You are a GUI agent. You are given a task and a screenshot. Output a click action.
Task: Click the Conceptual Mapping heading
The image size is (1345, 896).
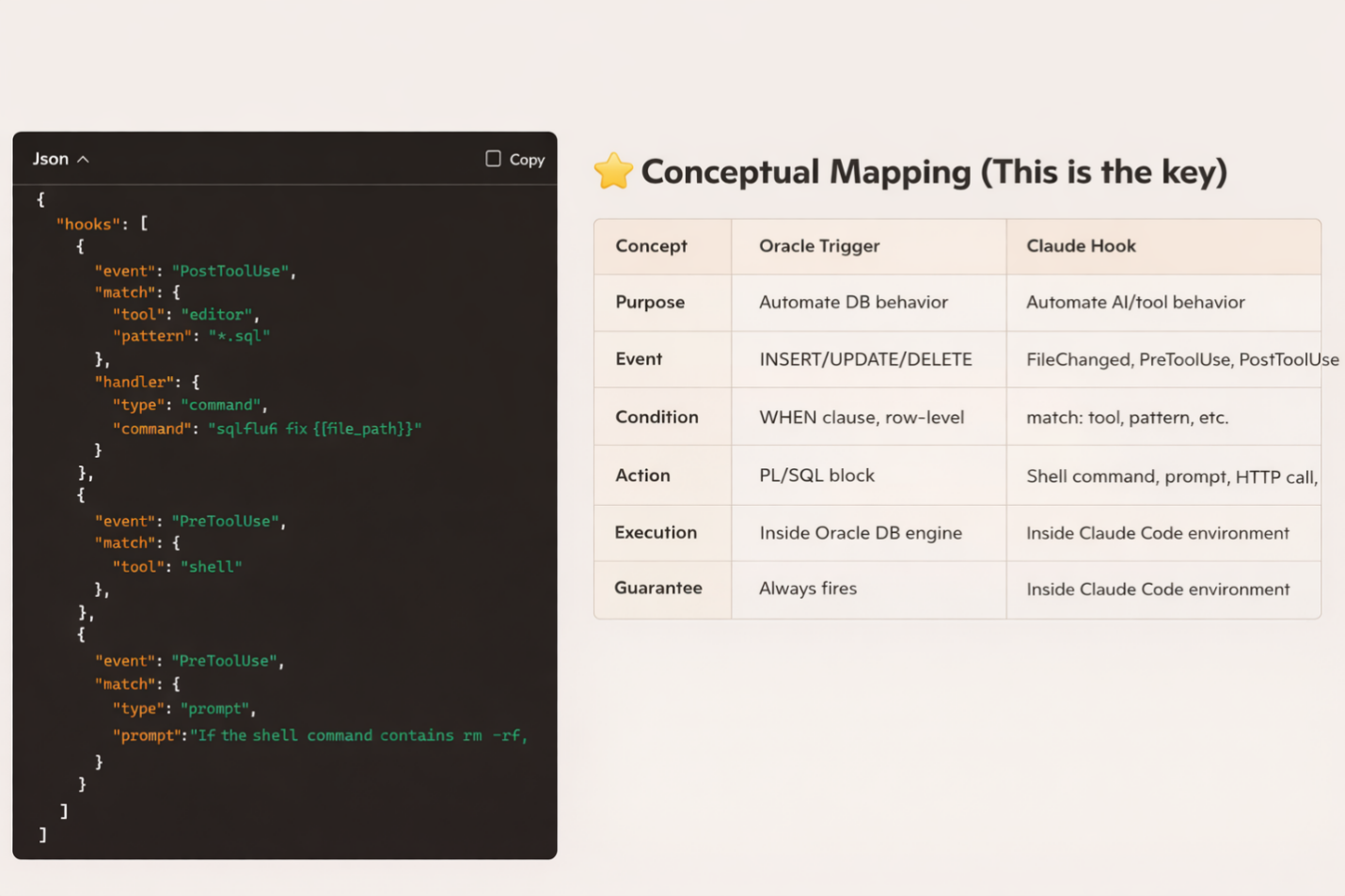[x=933, y=172]
